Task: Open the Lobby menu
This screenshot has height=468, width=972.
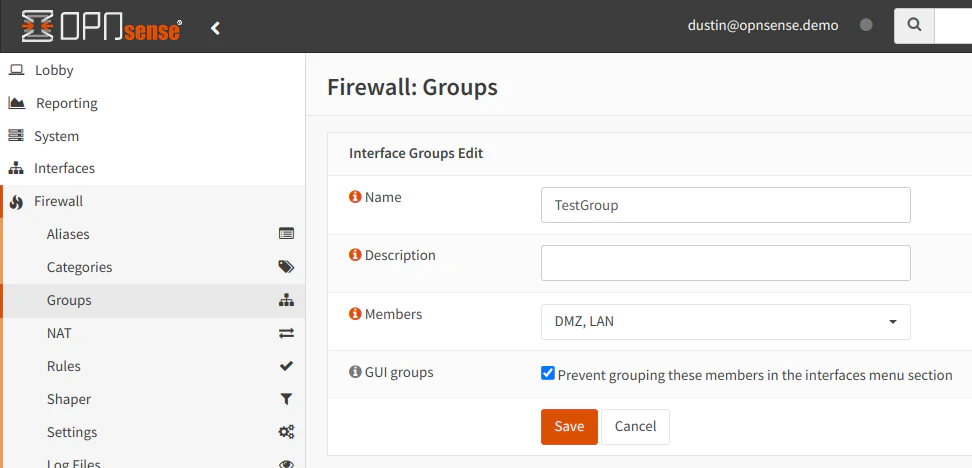Action: pos(54,70)
